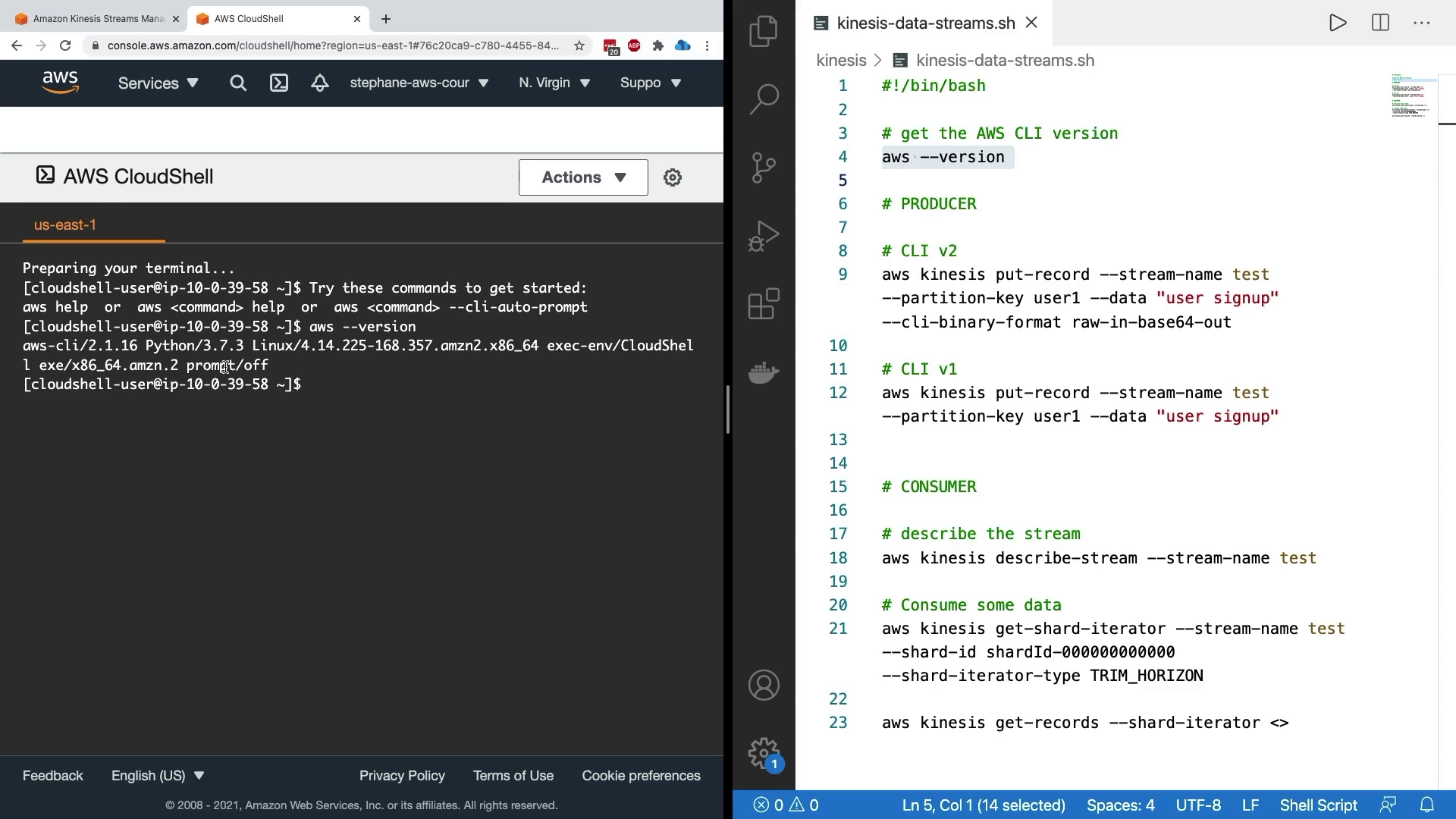
Task: Click the Accounts icon in activity bar
Action: (764, 686)
